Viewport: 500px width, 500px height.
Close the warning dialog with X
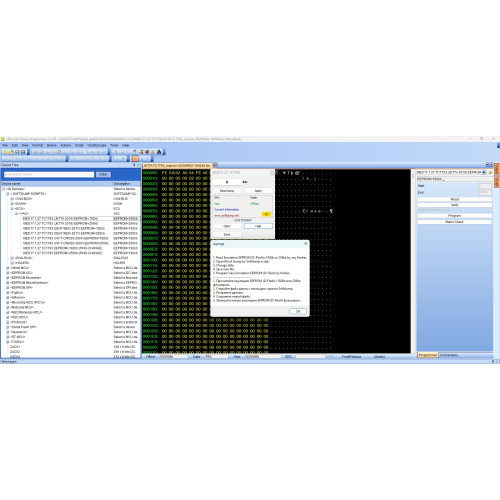point(305,244)
